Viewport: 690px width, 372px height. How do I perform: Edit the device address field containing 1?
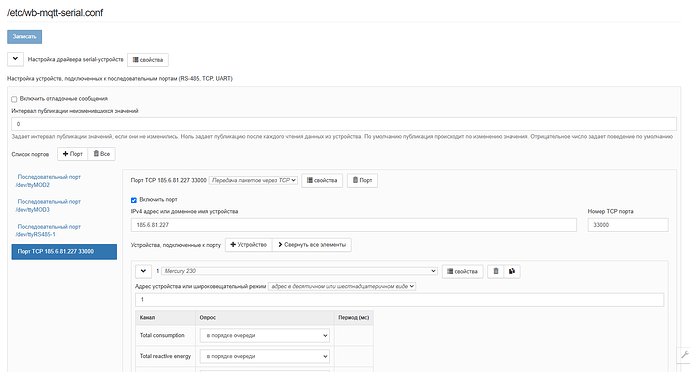tap(400, 300)
